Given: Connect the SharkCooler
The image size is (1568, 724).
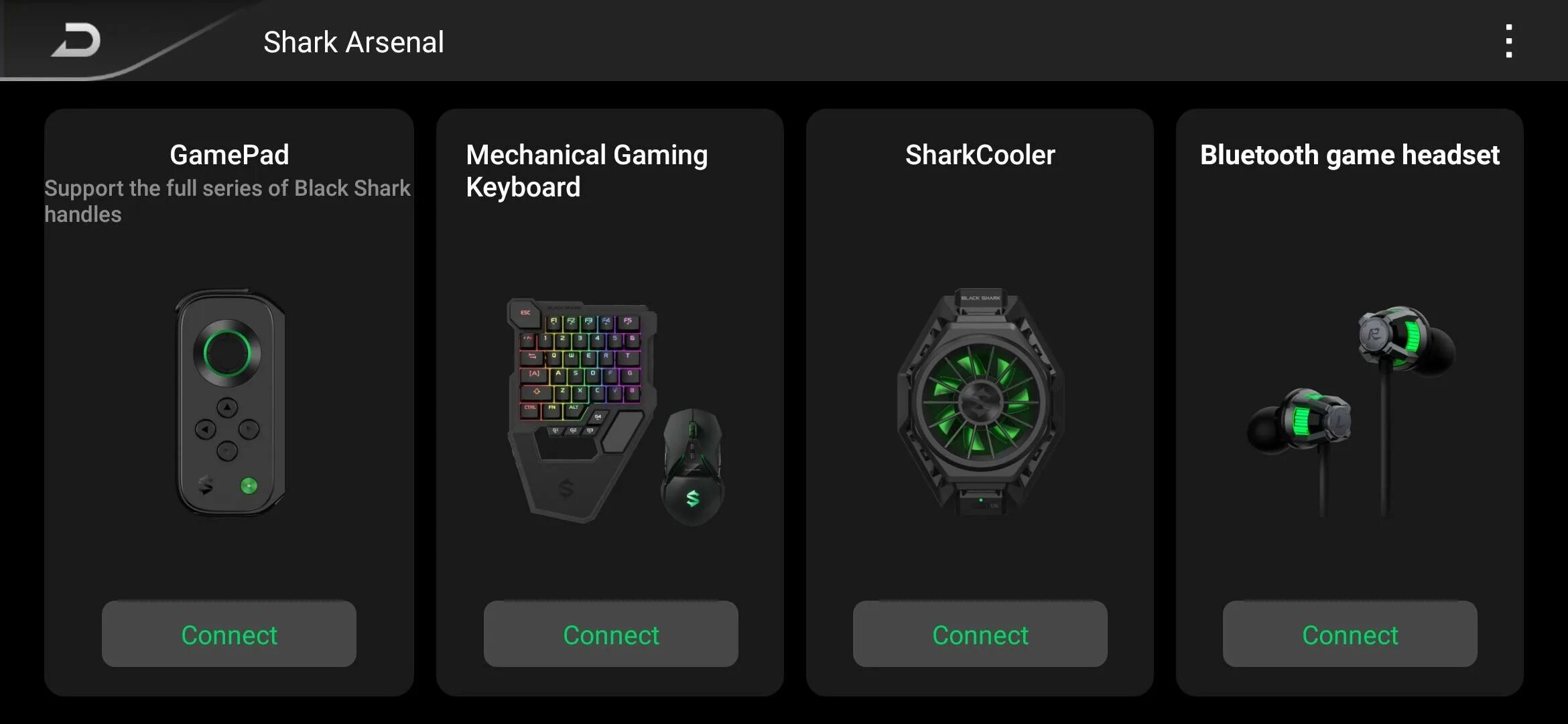Looking at the screenshot, I should click(980, 634).
